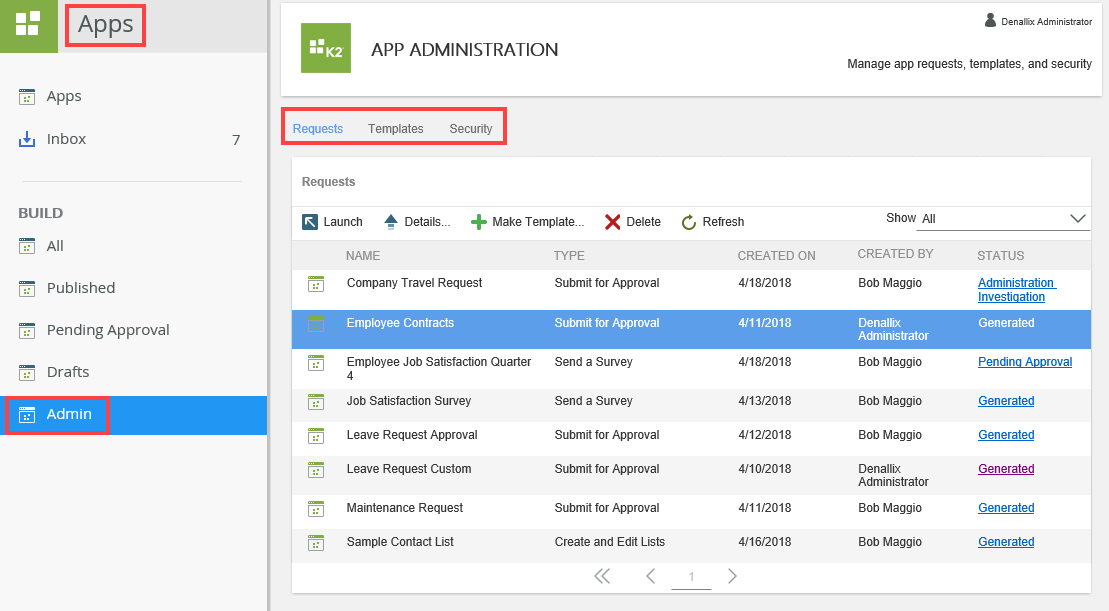Click Make Template green plus icon
1109x611 pixels.
click(479, 222)
